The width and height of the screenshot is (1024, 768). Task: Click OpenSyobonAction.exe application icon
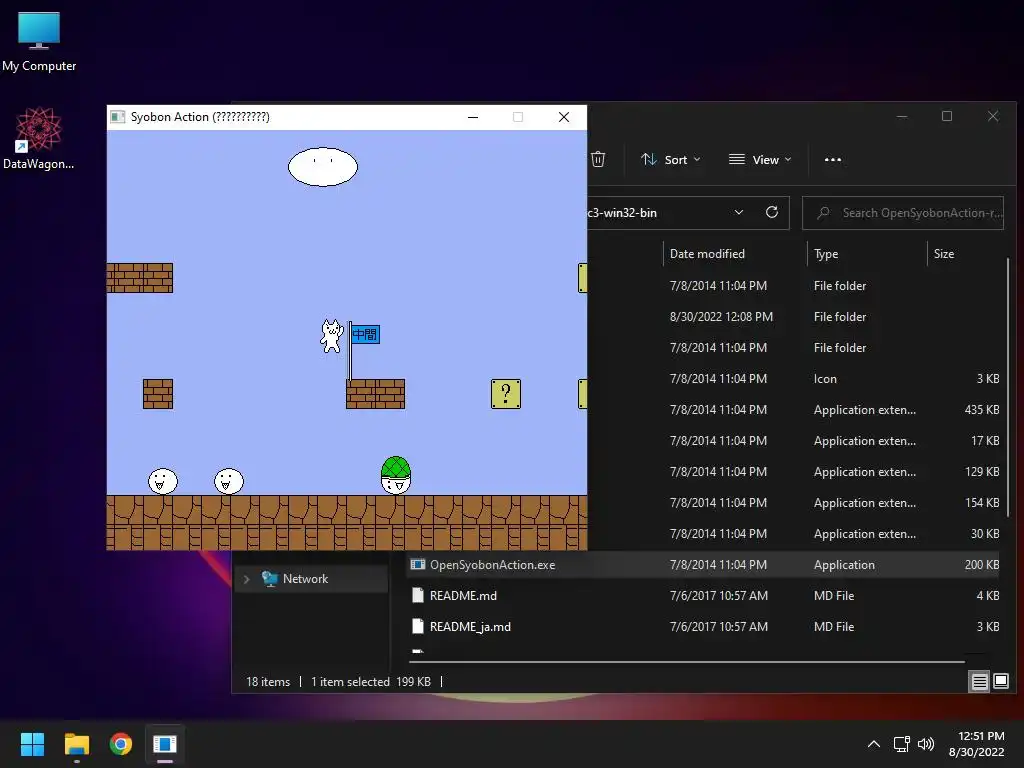(418, 565)
